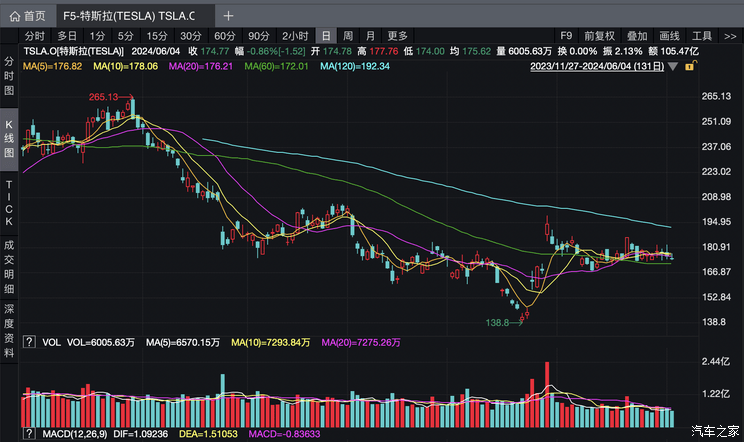
Task: Select the F5-特斯拉(TESLA) TSLA tab
Action: coord(136,16)
